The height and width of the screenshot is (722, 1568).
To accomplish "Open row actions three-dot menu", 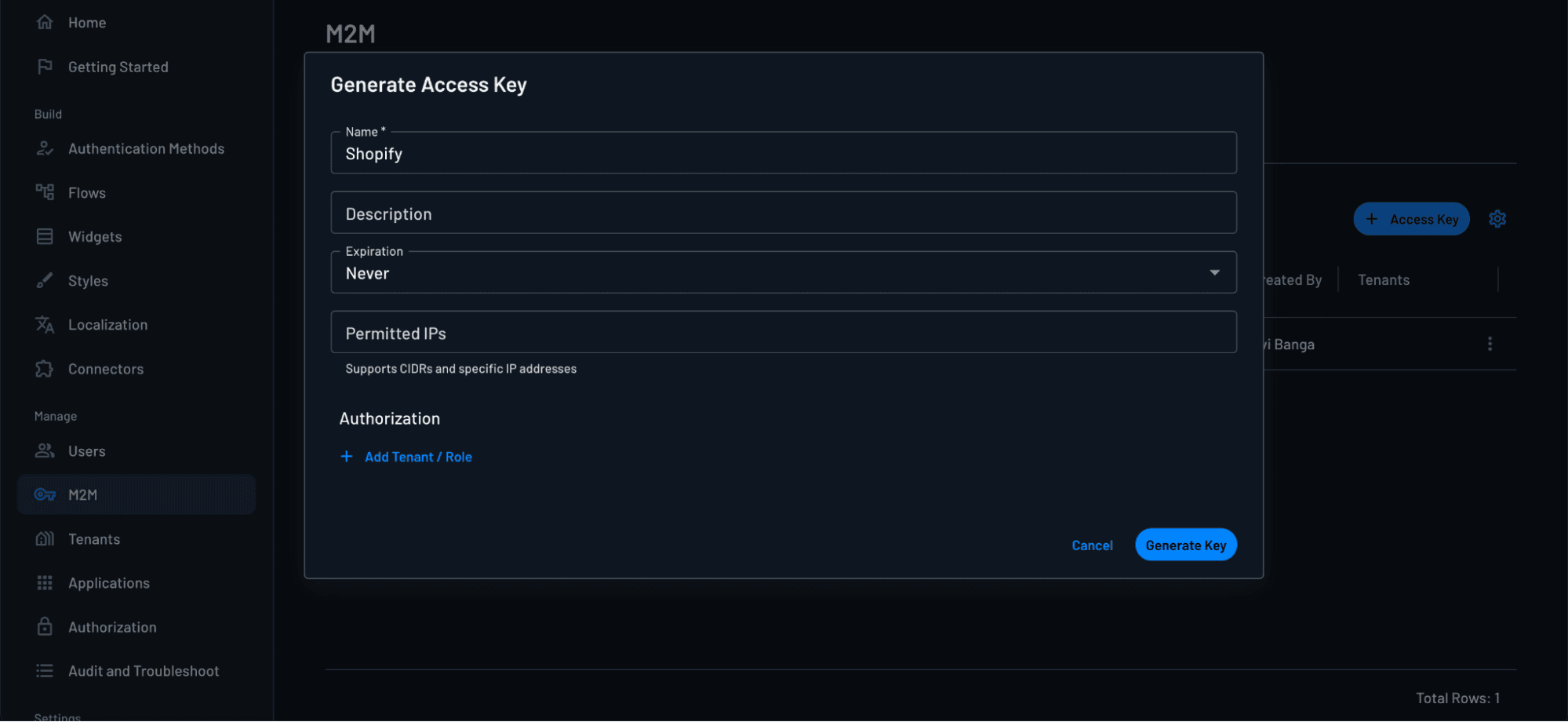I will coord(1489,344).
